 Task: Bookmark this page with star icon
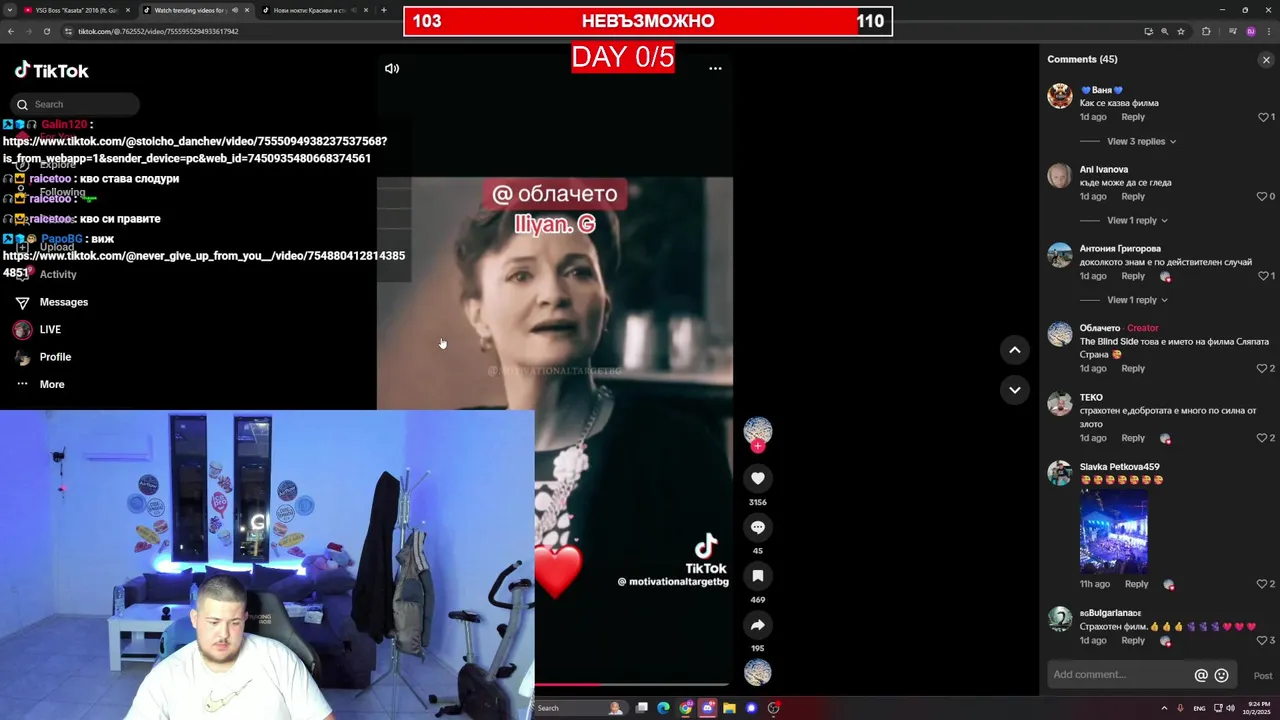coord(1181,31)
